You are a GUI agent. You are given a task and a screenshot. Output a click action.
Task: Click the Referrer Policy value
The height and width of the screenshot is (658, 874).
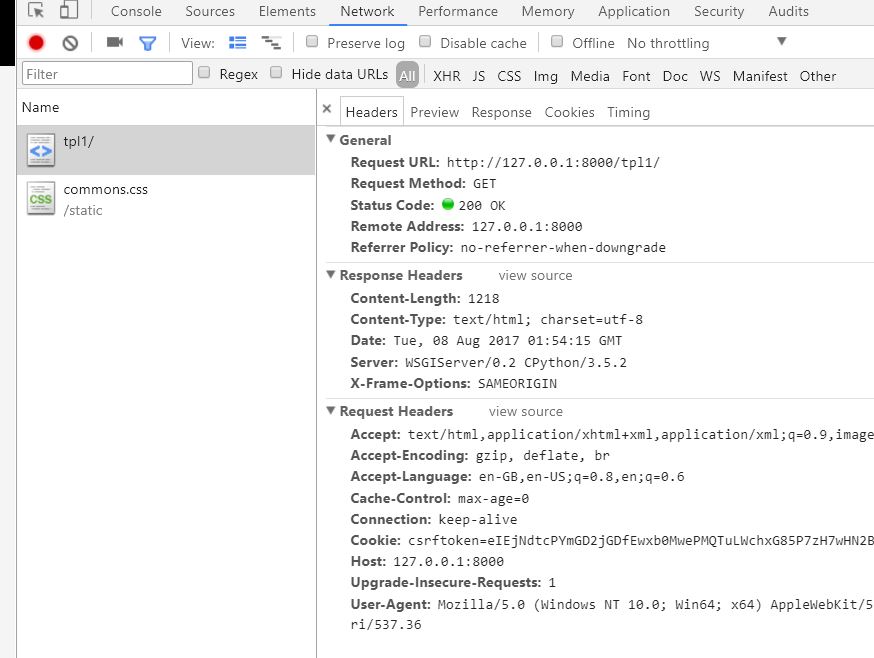click(563, 248)
